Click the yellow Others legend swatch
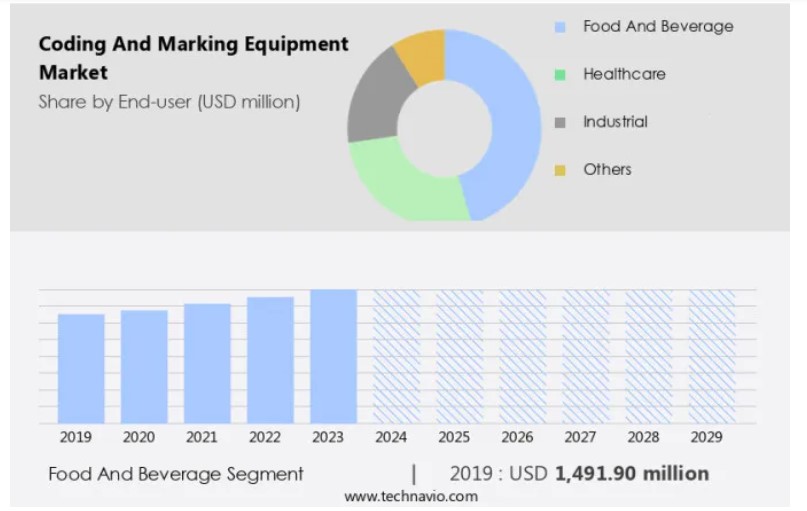This screenshot has width=807, height=511. tap(560, 170)
